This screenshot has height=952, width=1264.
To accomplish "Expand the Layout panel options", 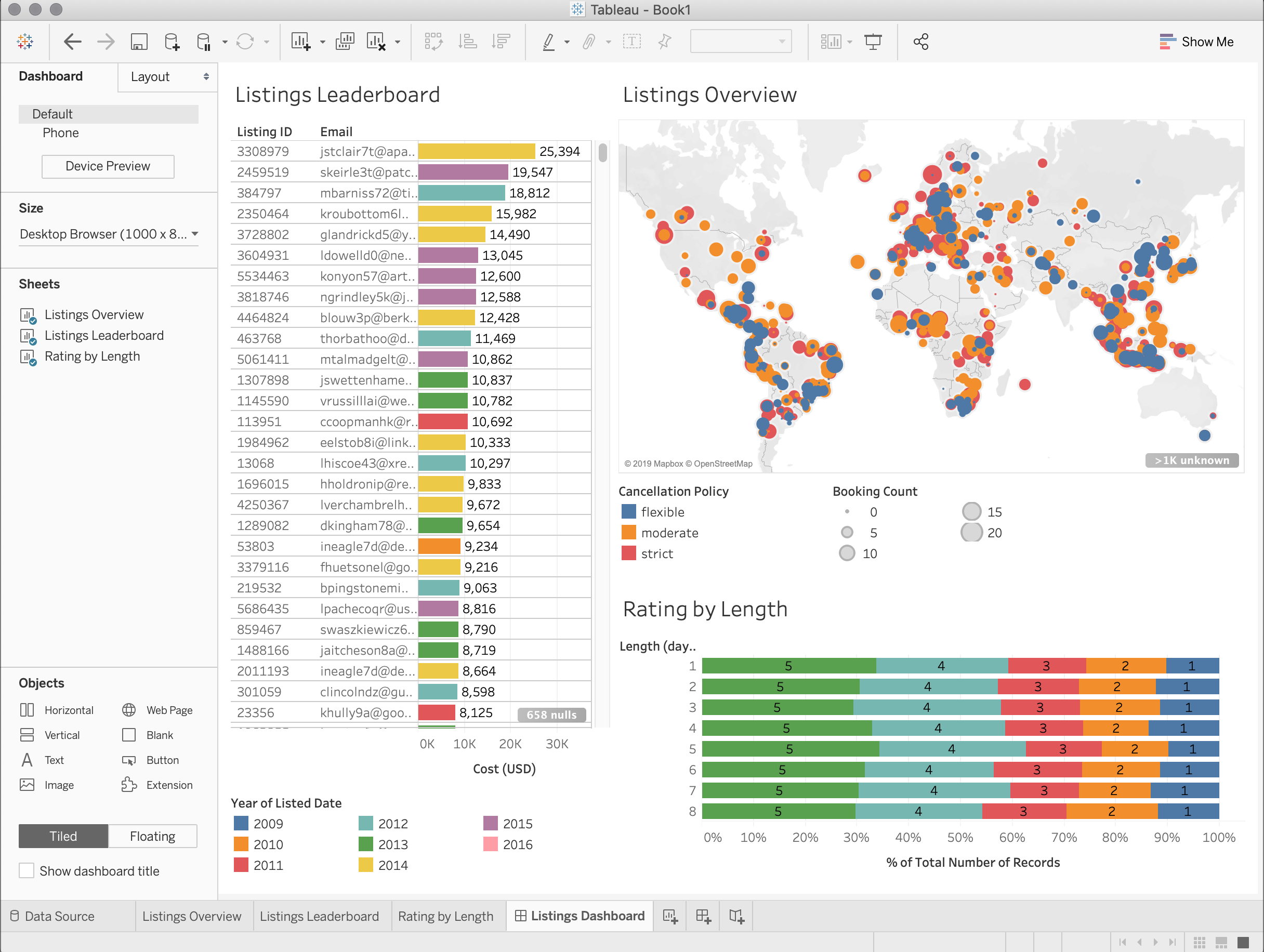I will (205, 76).
